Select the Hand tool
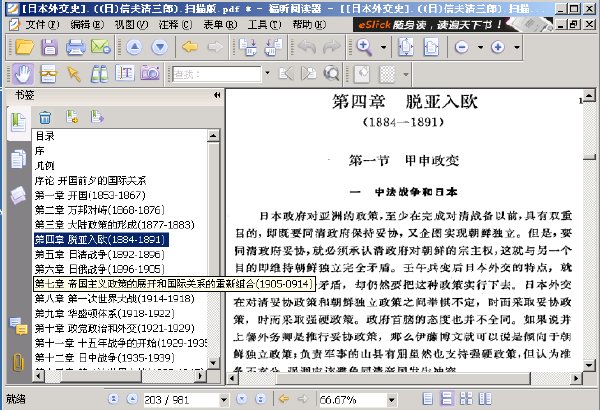The image size is (600, 410). [x=23, y=74]
